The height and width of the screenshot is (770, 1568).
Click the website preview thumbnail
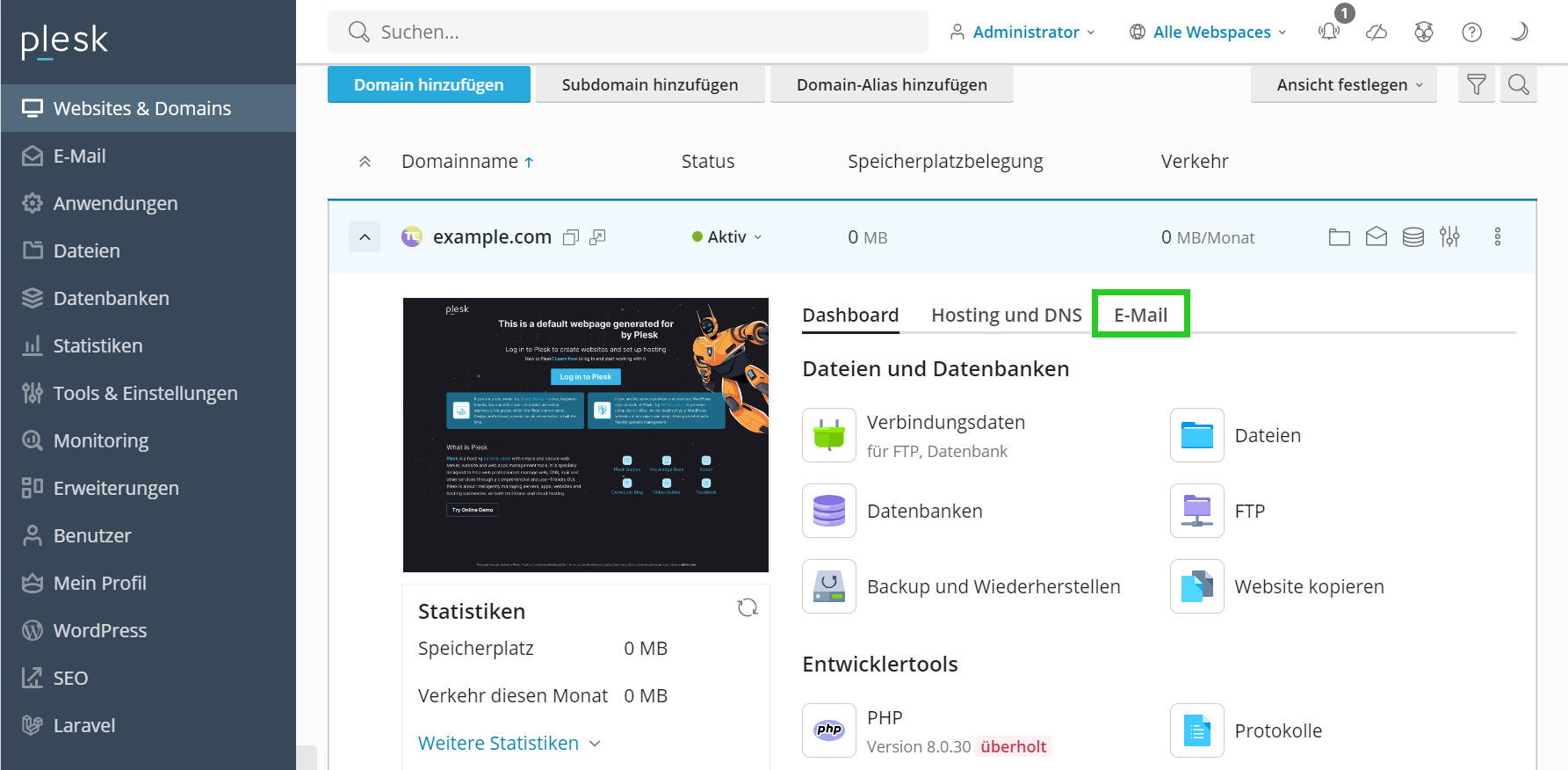click(x=585, y=435)
